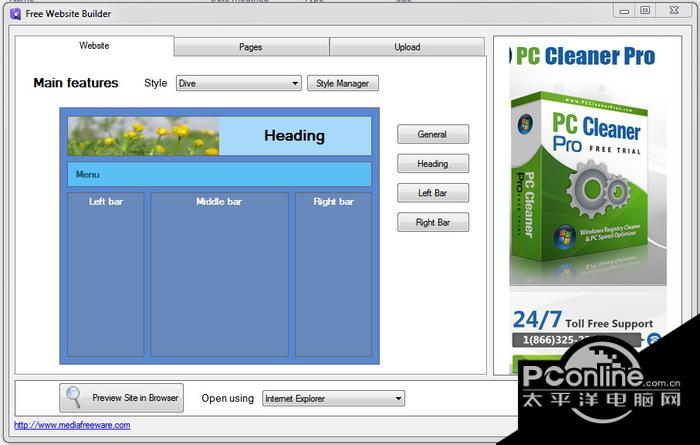Click the Style Manager button
The height and width of the screenshot is (445, 700).
coord(343,83)
